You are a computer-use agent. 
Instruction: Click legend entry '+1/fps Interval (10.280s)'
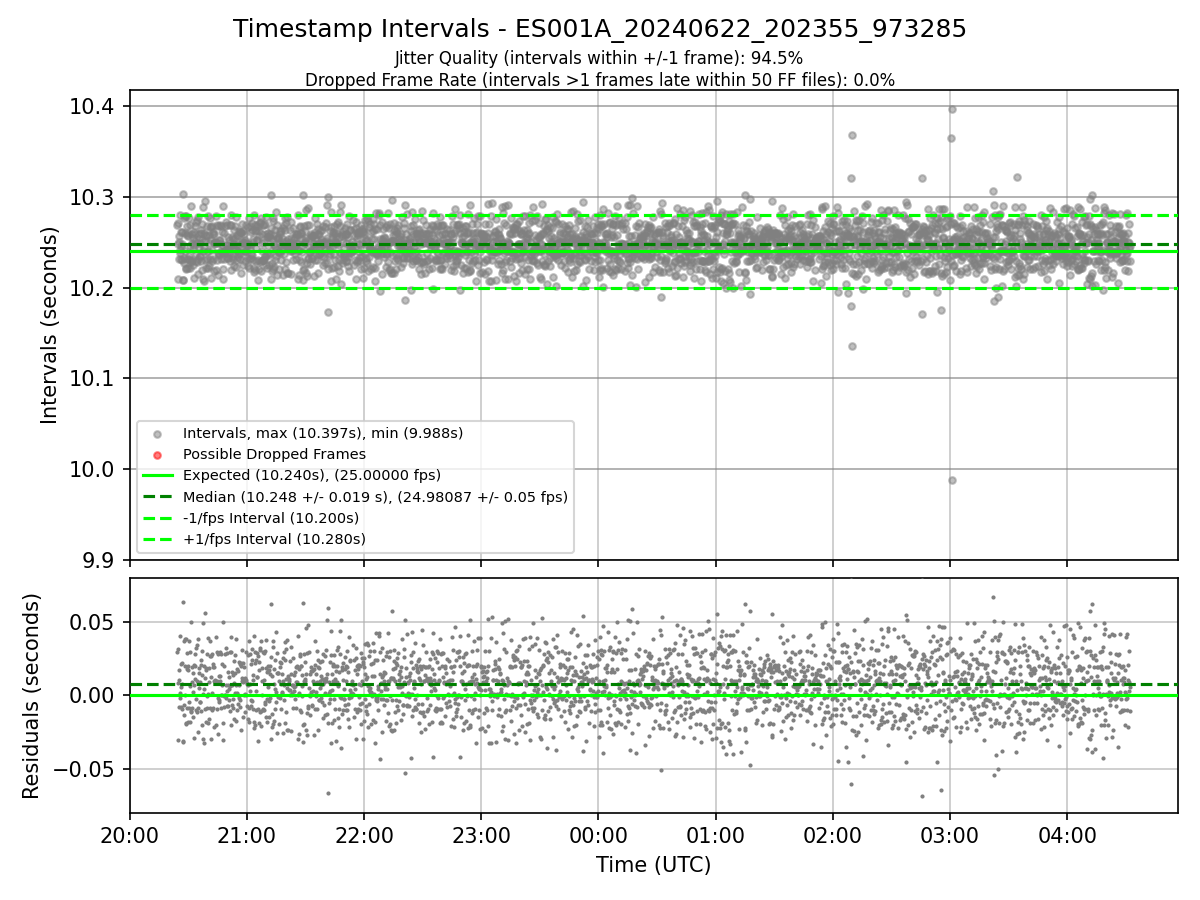[274, 539]
